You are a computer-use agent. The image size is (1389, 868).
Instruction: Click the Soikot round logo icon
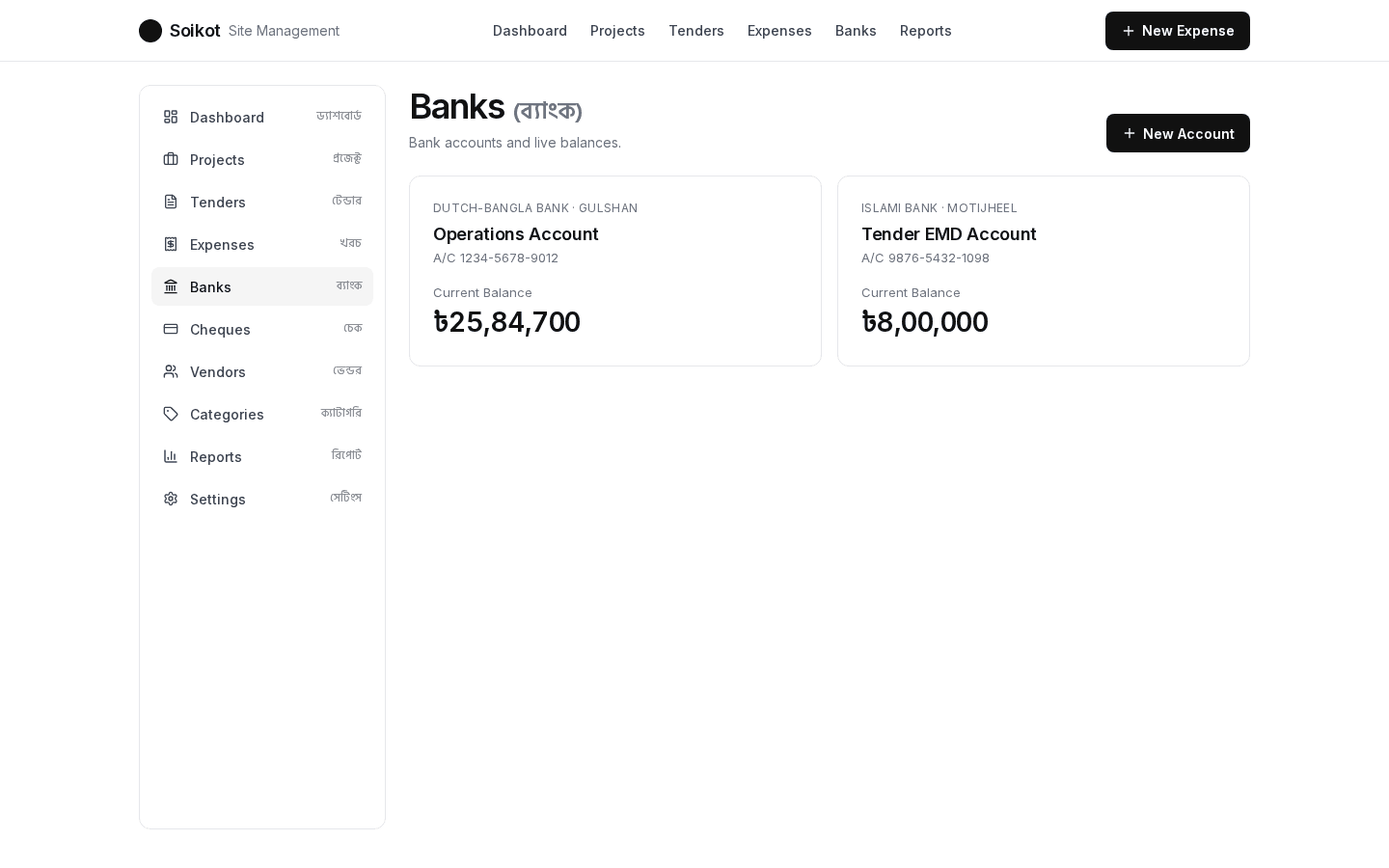click(150, 31)
